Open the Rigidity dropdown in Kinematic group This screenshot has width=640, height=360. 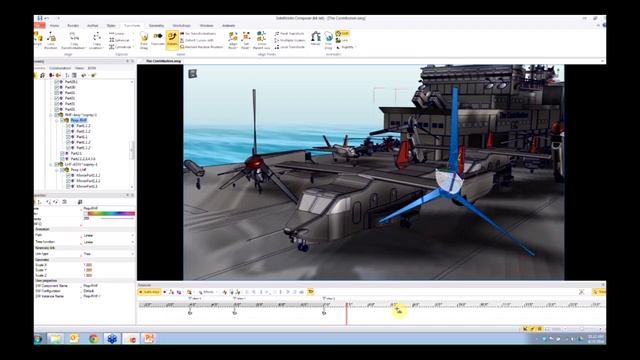346,47
